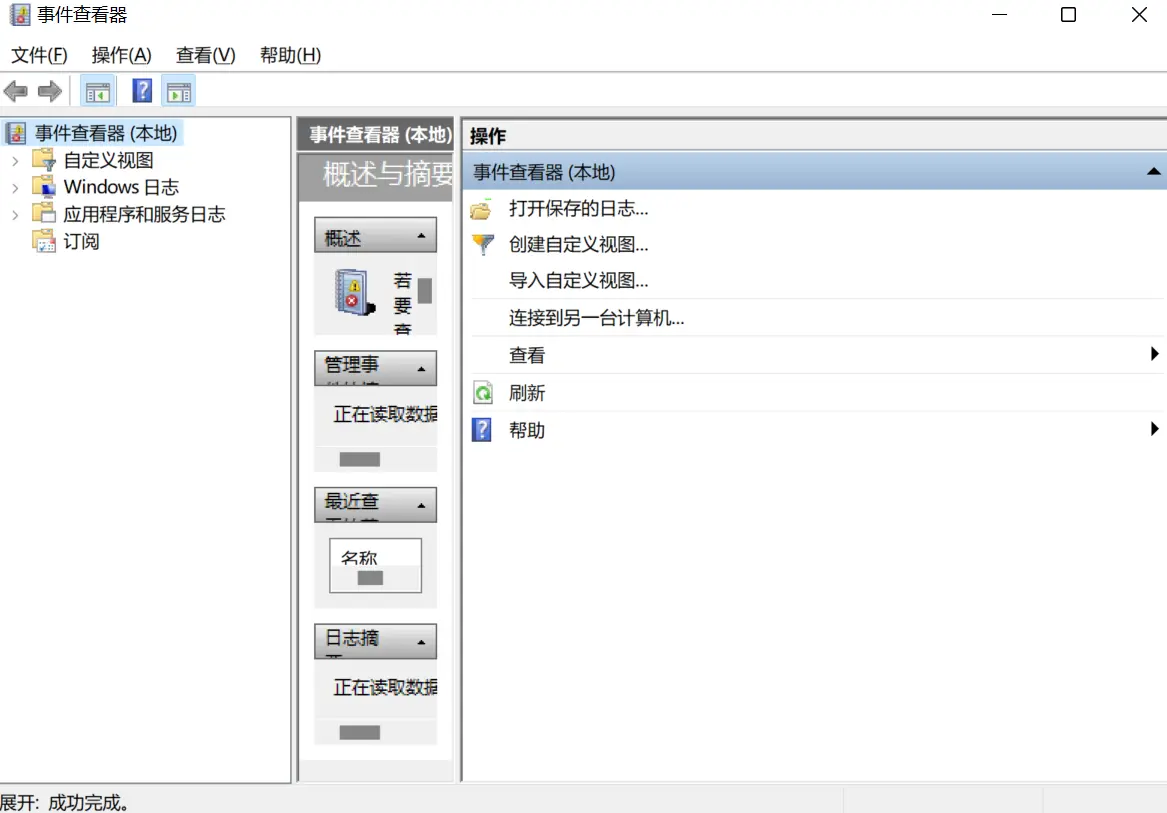Select 自定义视图 in the tree
Image resolution: width=1167 pixels, height=813 pixels.
(x=109, y=160)
